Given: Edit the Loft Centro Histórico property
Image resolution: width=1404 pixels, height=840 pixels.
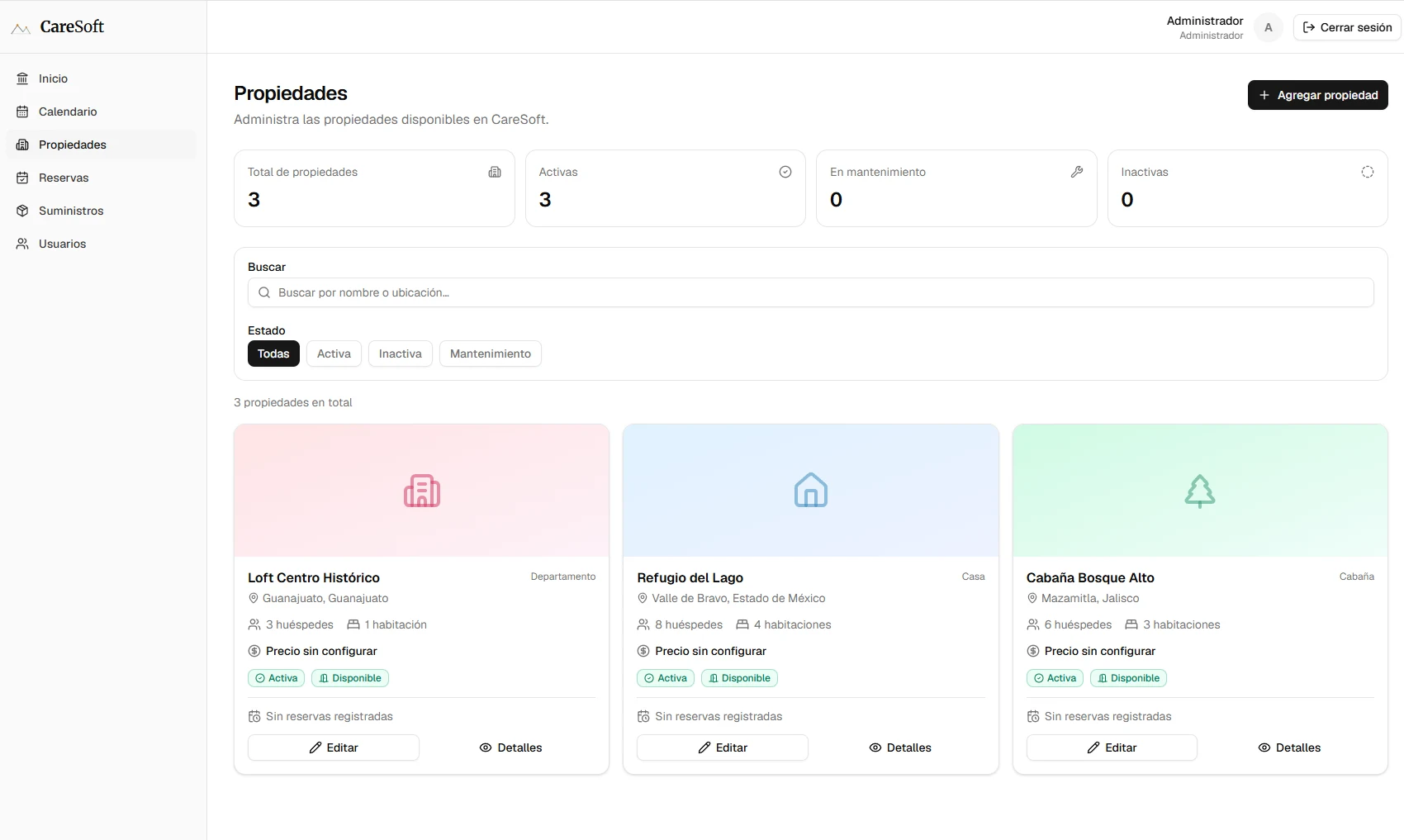Looking at the screenshot, I should 334,747.
